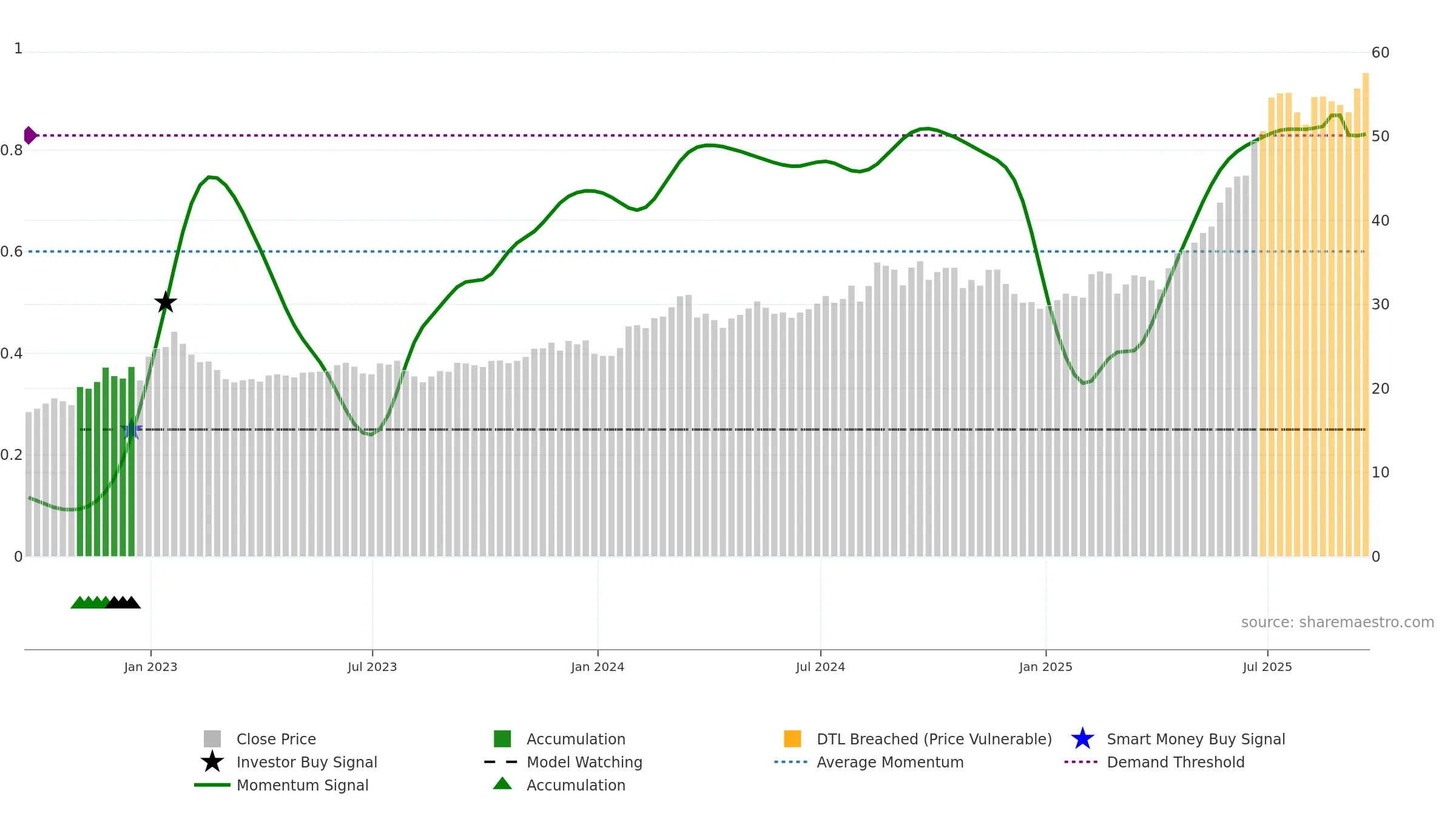This screenshot has height=819, width=1456.
Task: Click the left axis value 0.4
Action: click(x=12, y=354)
